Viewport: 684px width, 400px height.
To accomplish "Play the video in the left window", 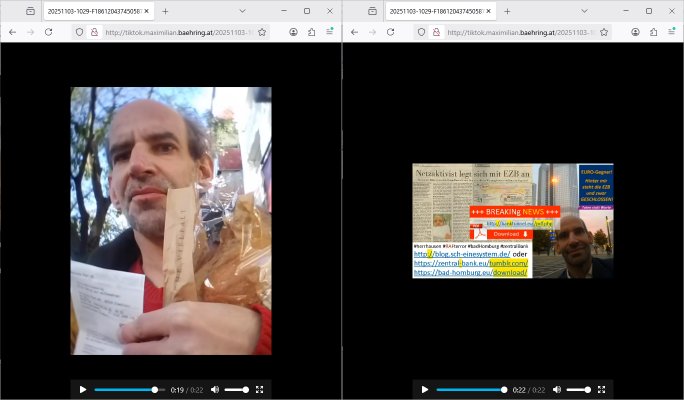I will (x=83, y=389).
